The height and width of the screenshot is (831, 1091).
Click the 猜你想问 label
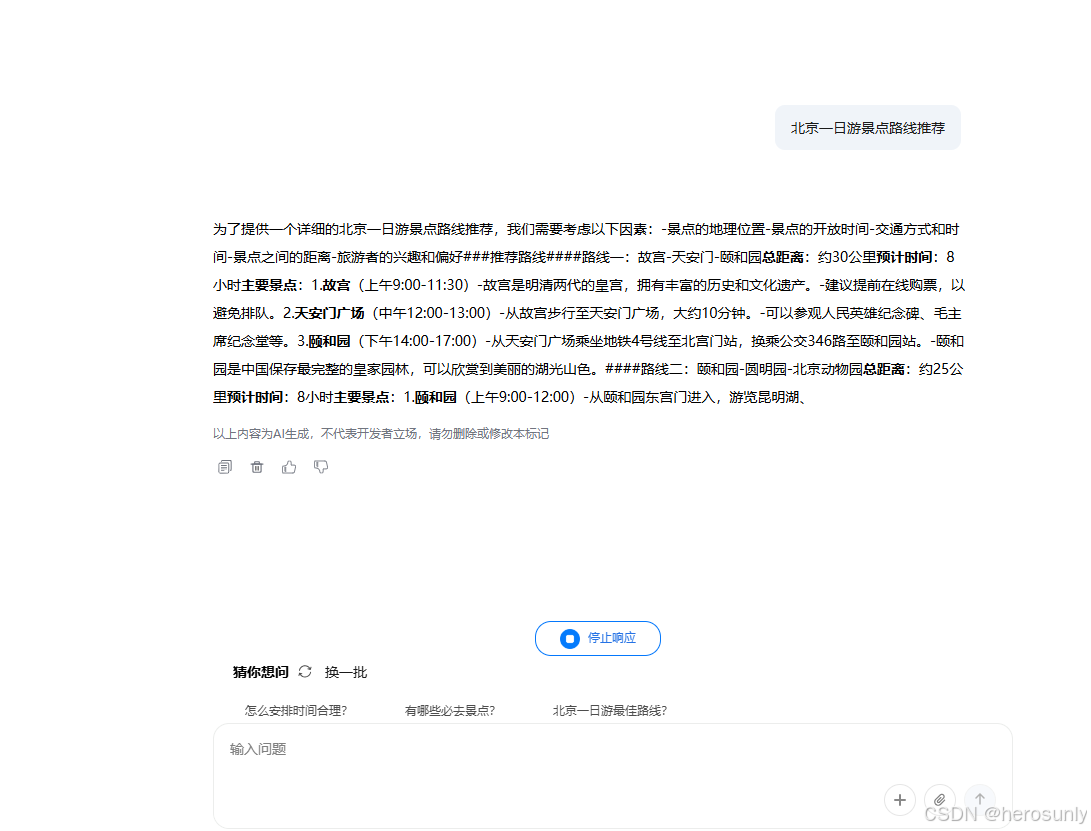tap(262, 671)
